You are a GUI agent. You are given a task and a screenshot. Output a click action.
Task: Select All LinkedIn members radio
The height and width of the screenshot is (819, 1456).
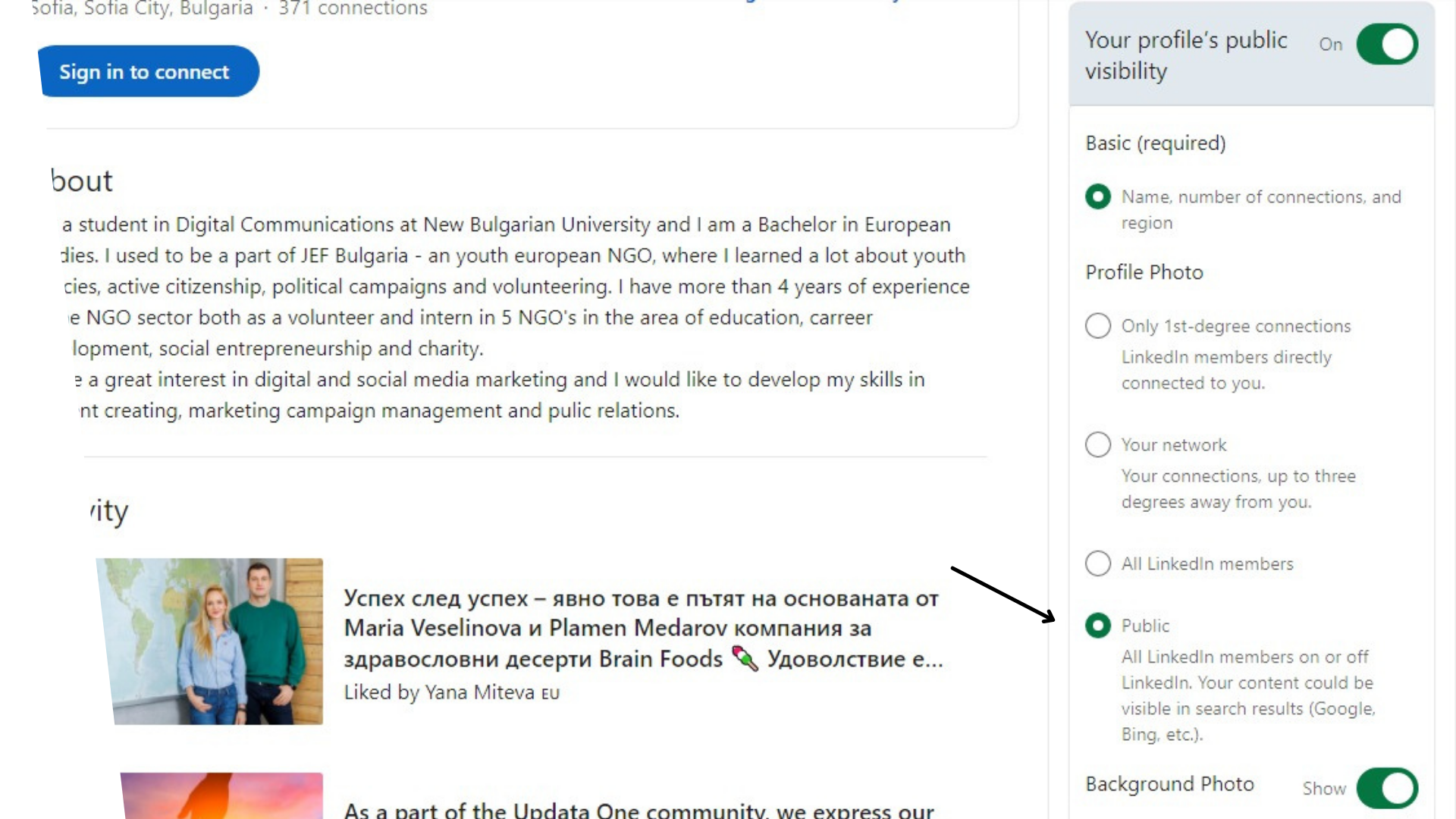(x=1097, y=563)
